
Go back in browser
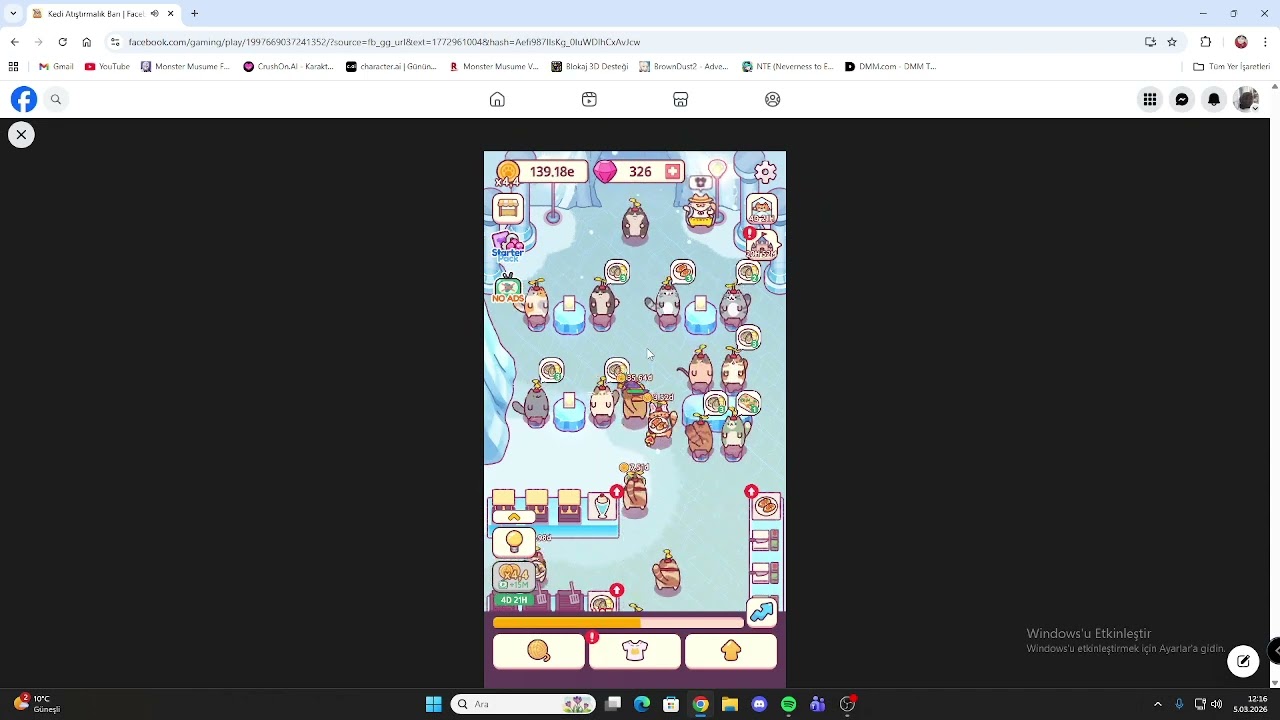pyautogui.click(x=14, y=42)
